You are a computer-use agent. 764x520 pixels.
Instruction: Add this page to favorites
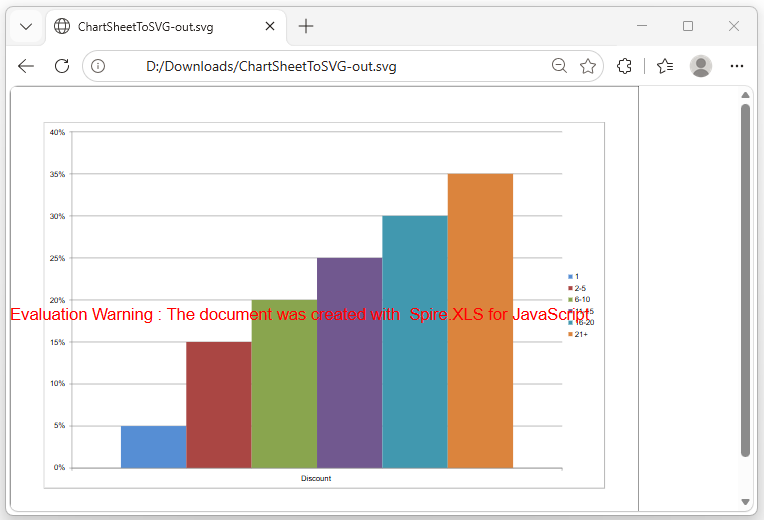coord(588,66)
